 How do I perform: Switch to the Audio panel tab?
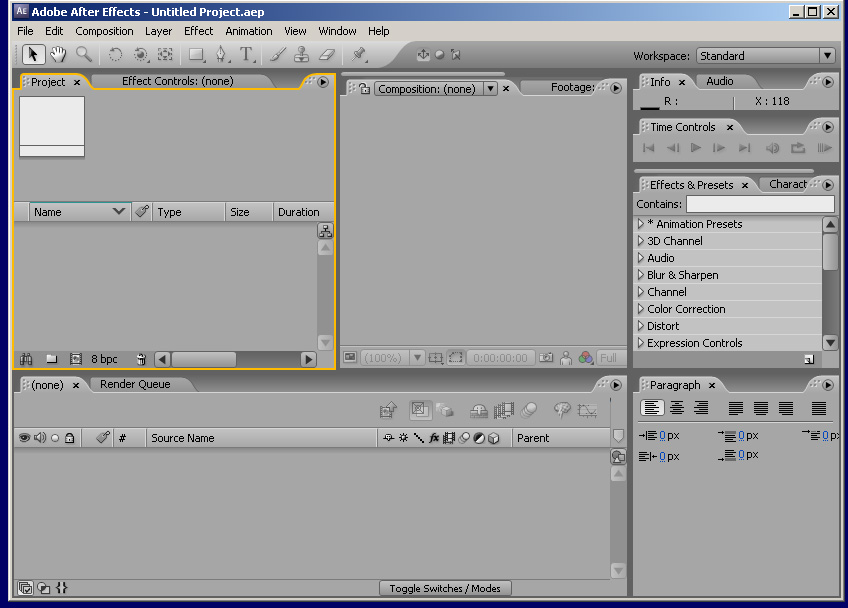pyautogui.click(x=719, y=81)
